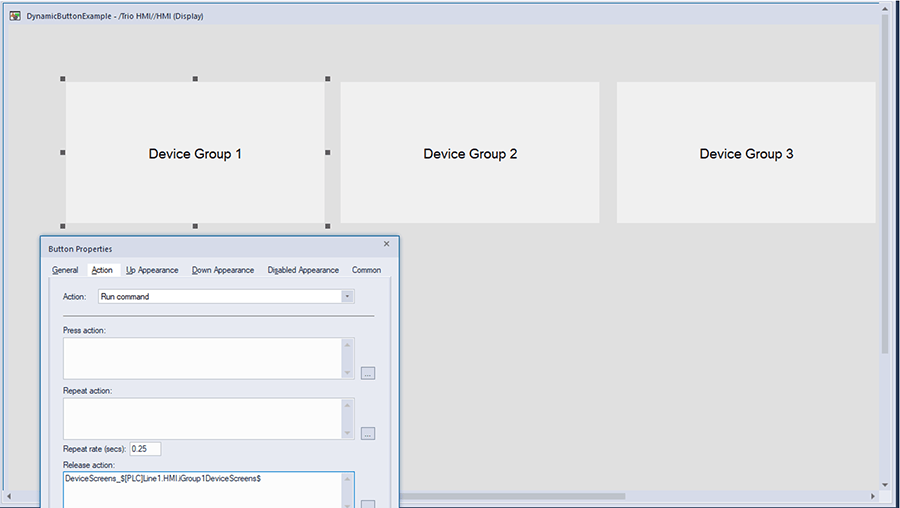
Task: Select the Device Group 2 button
Action: pyautogui.click(x=470, y=153)
